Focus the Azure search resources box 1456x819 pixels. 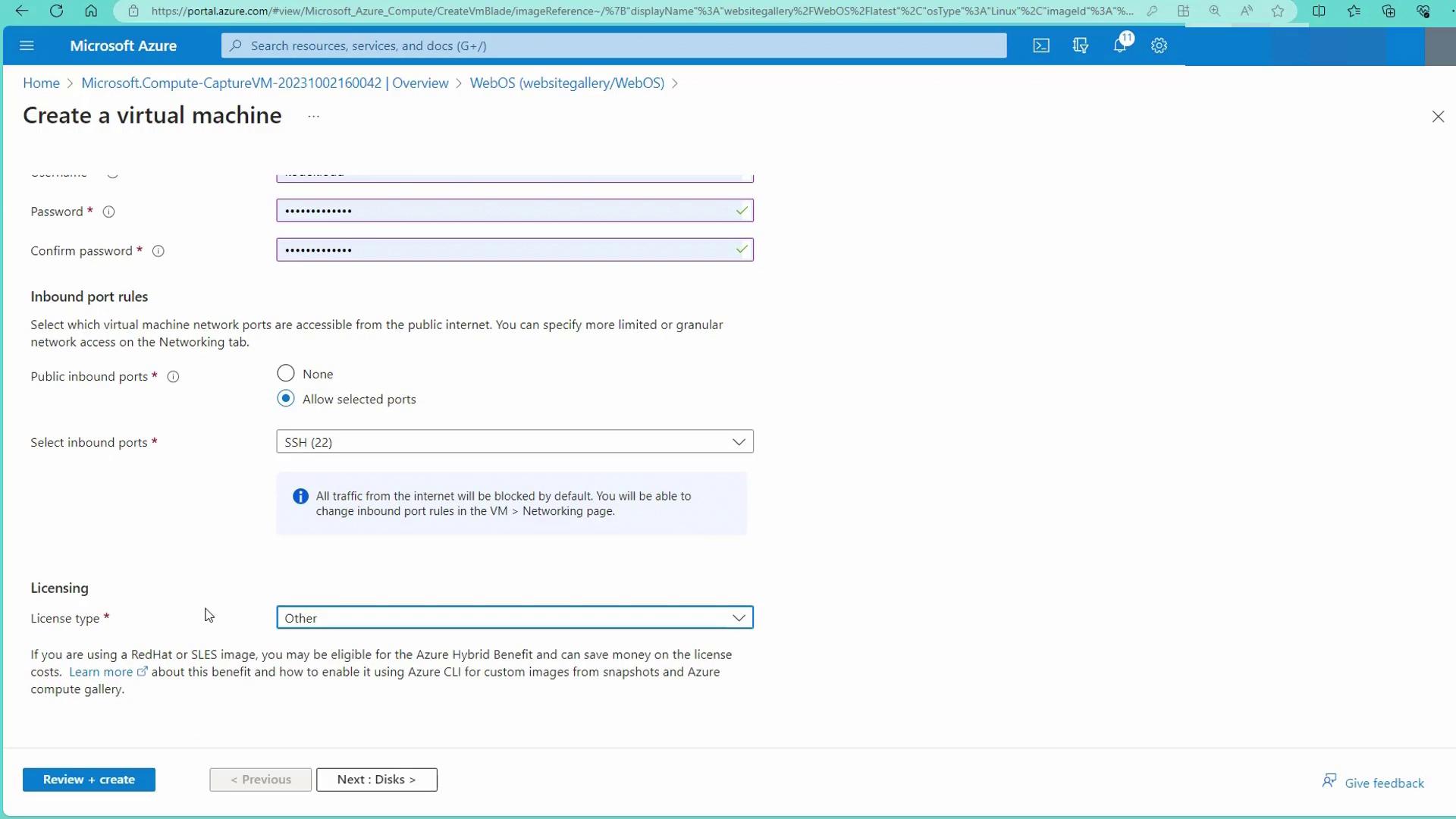(x=614, y=45)
